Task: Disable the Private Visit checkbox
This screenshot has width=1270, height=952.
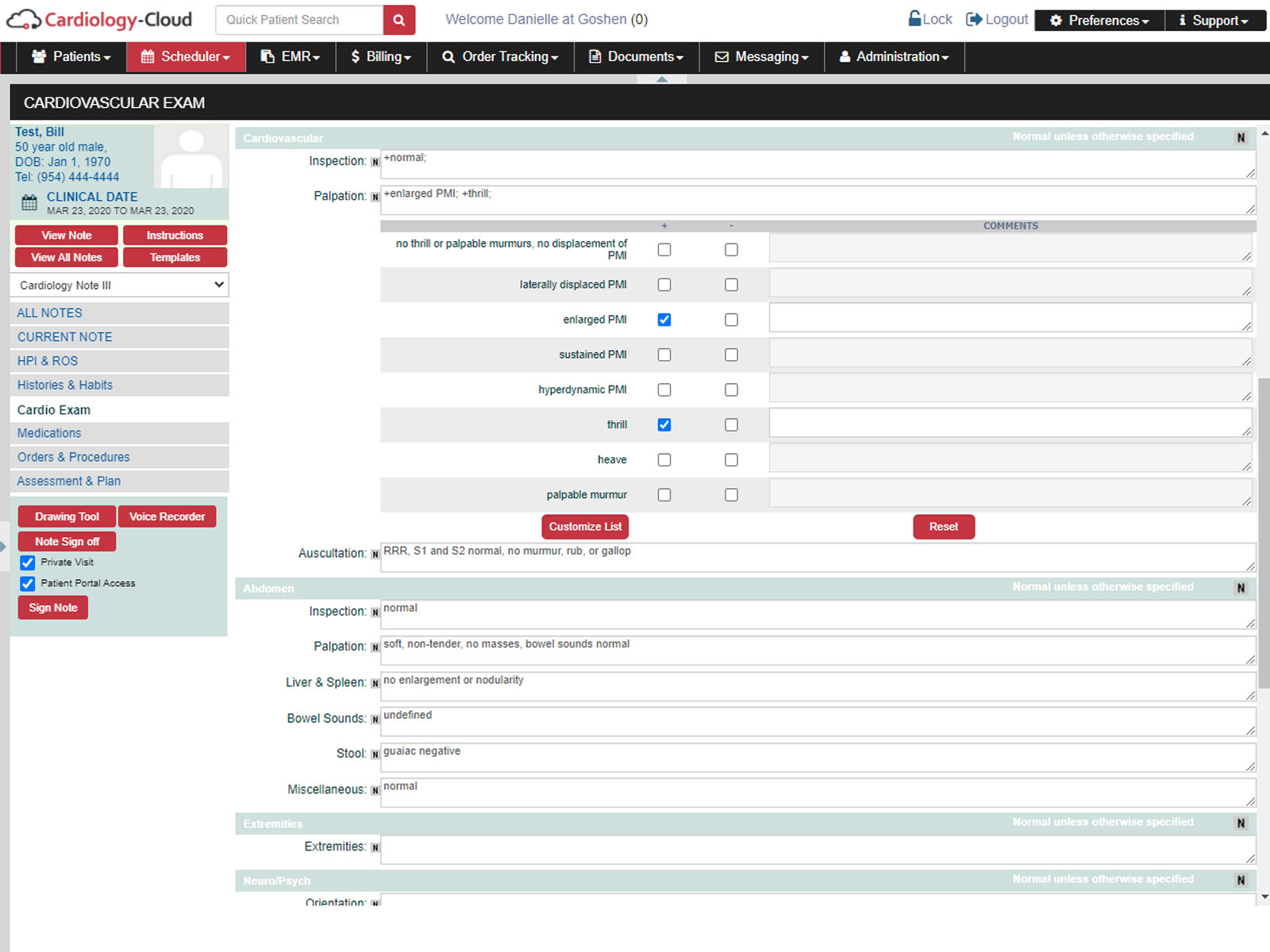Action: tap(28, 562)
